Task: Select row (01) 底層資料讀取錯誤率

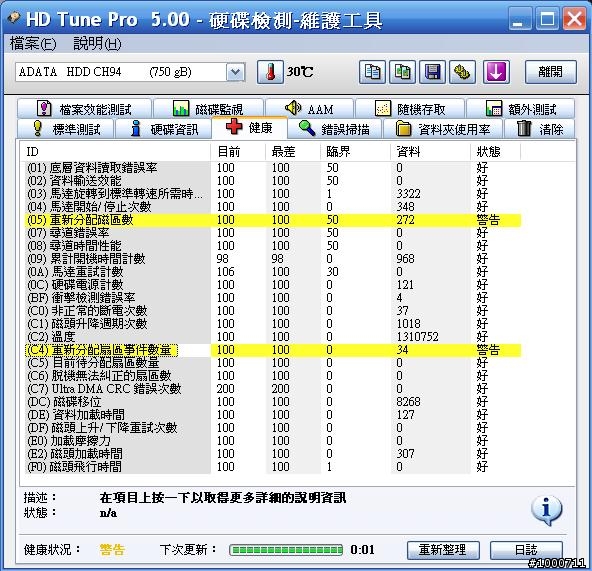Action: [x=273, y=168]
